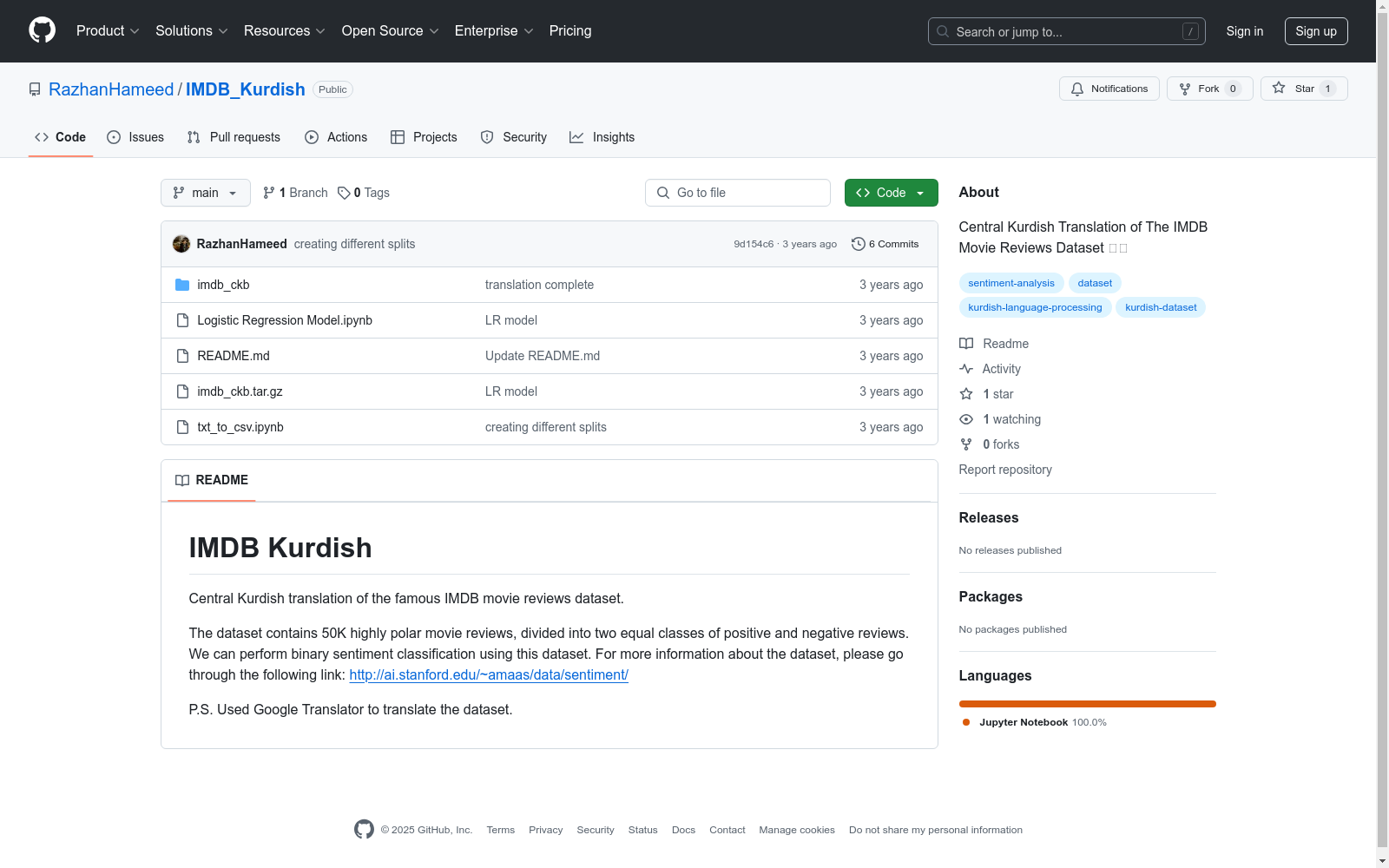Click the book icon on README tab

coord(182,480)
